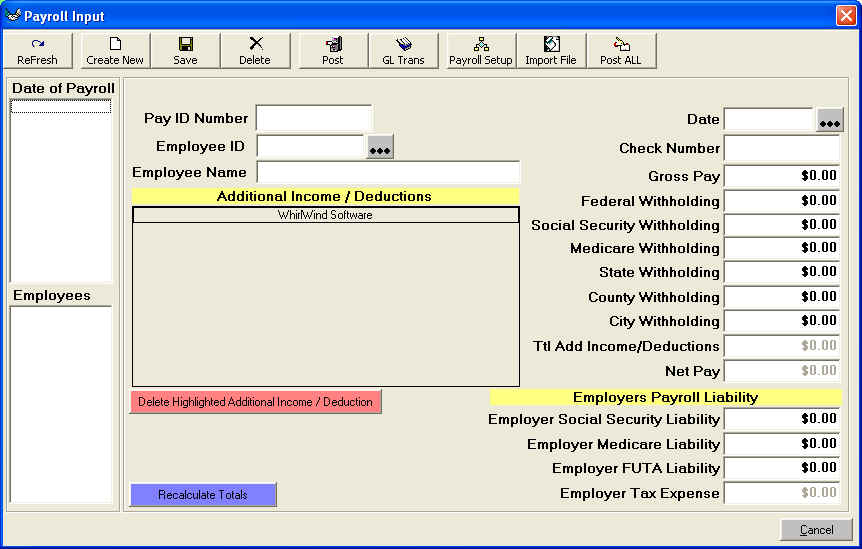Click Social Security Withholding amount field

(x=782, y=225)
